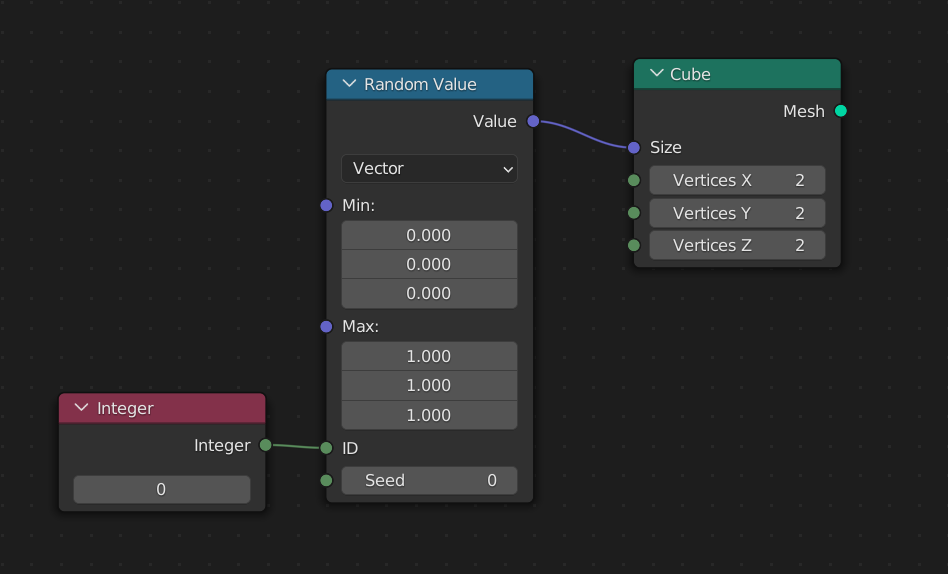Click the Seed value field
948x574 pixels.
429,480
